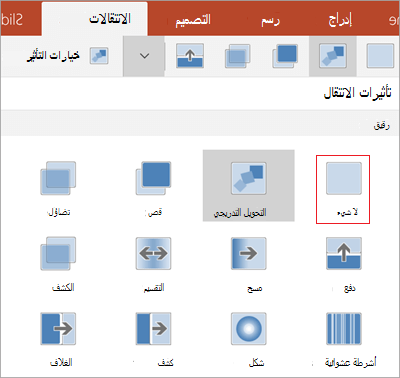Screen dimensions: 400x378
Task: Select the تضاؤل (Fade) transition in gallery
Action: point(58,189)
